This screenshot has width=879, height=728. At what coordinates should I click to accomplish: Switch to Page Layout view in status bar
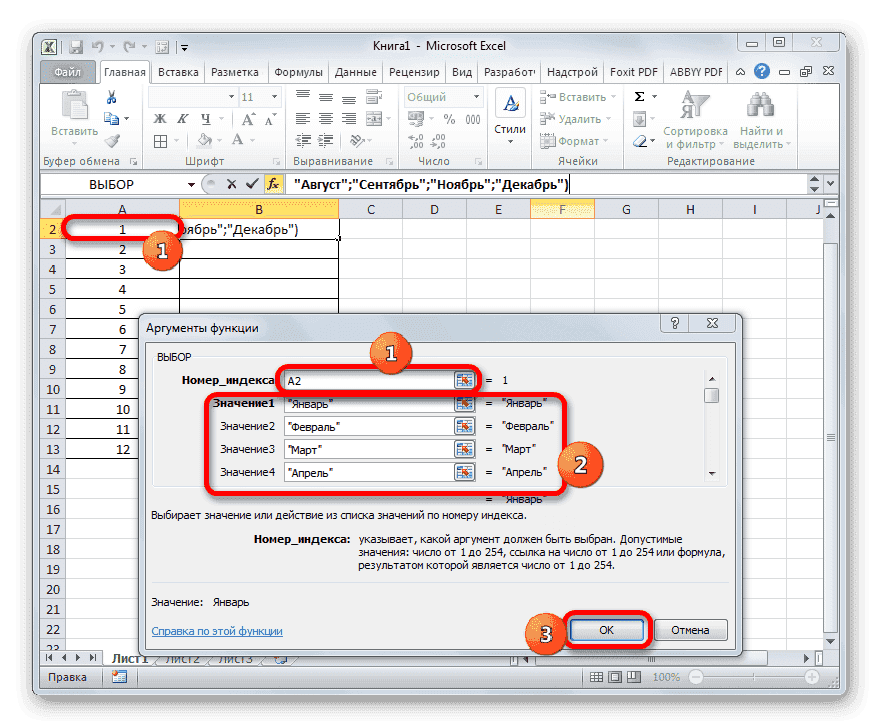[x=614, y=677]
